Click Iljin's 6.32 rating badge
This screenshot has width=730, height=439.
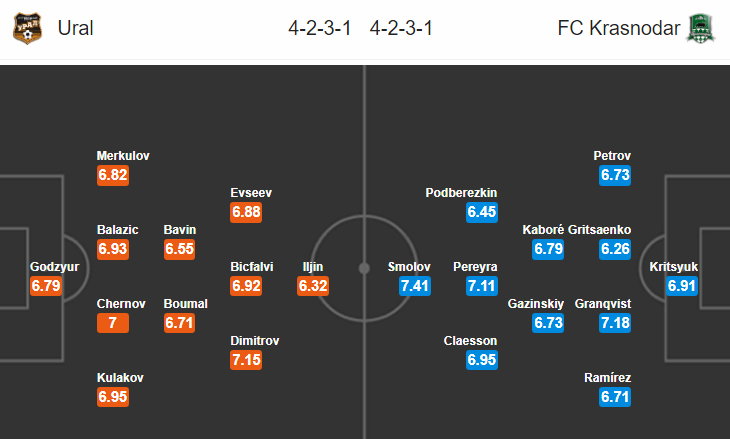click(313, 286)
